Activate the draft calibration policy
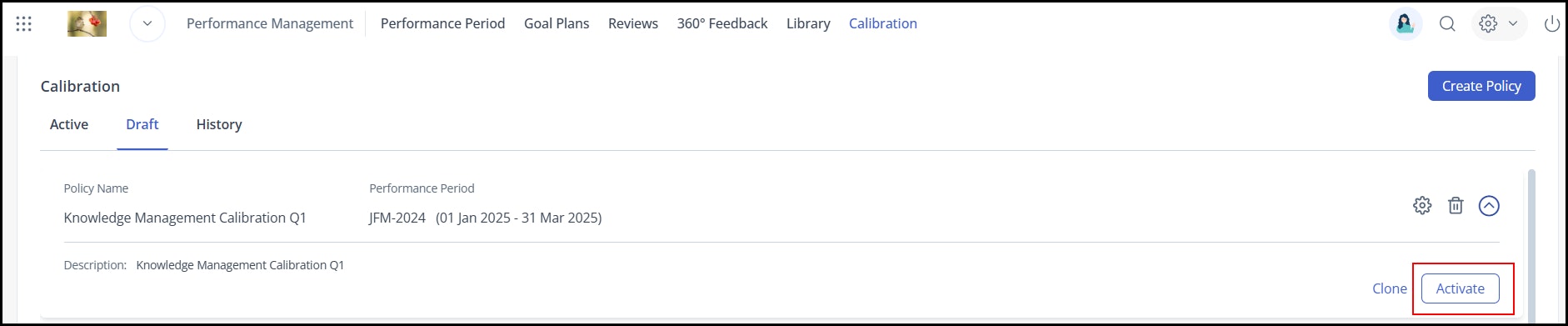 click(1461, 288)
